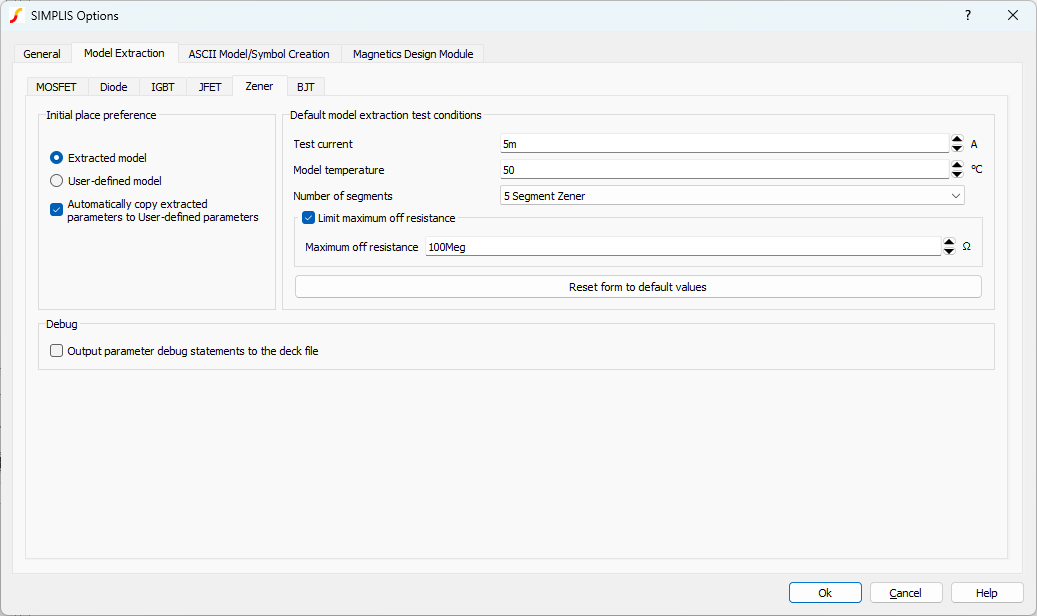Click the Test current input field
The image size is (1037, 616).
[723, 144]
